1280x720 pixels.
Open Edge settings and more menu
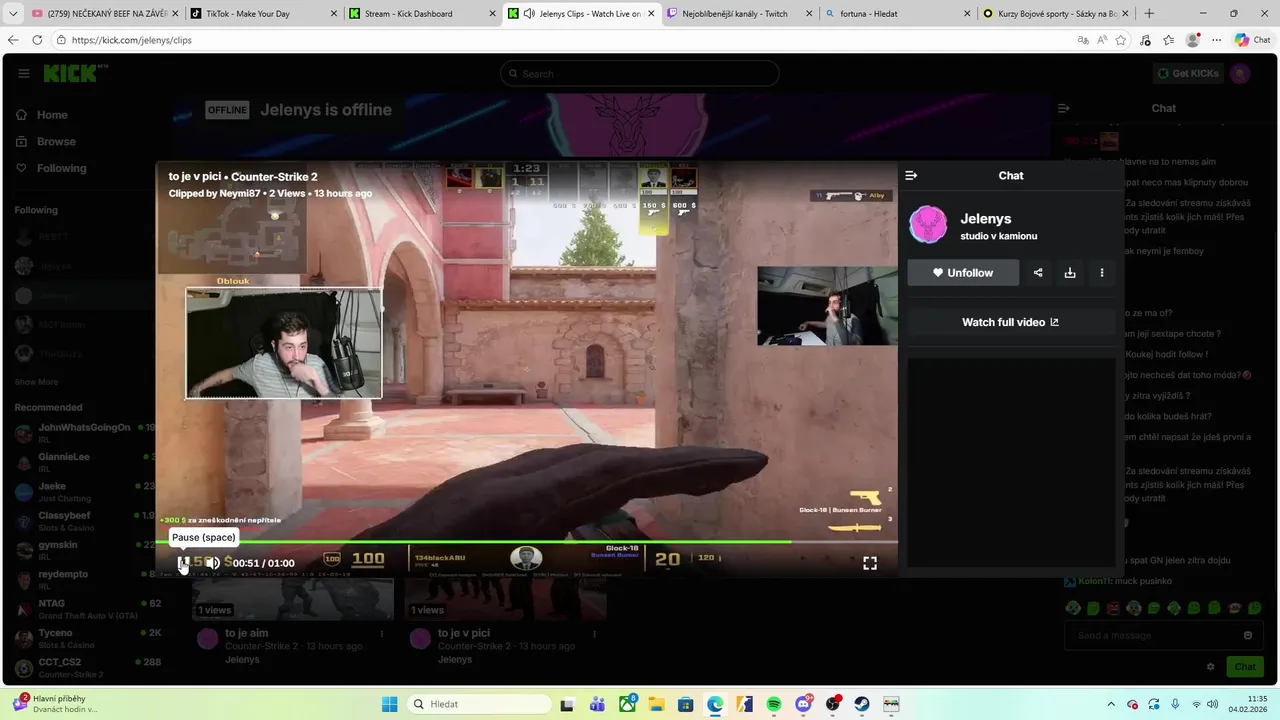1216,40
